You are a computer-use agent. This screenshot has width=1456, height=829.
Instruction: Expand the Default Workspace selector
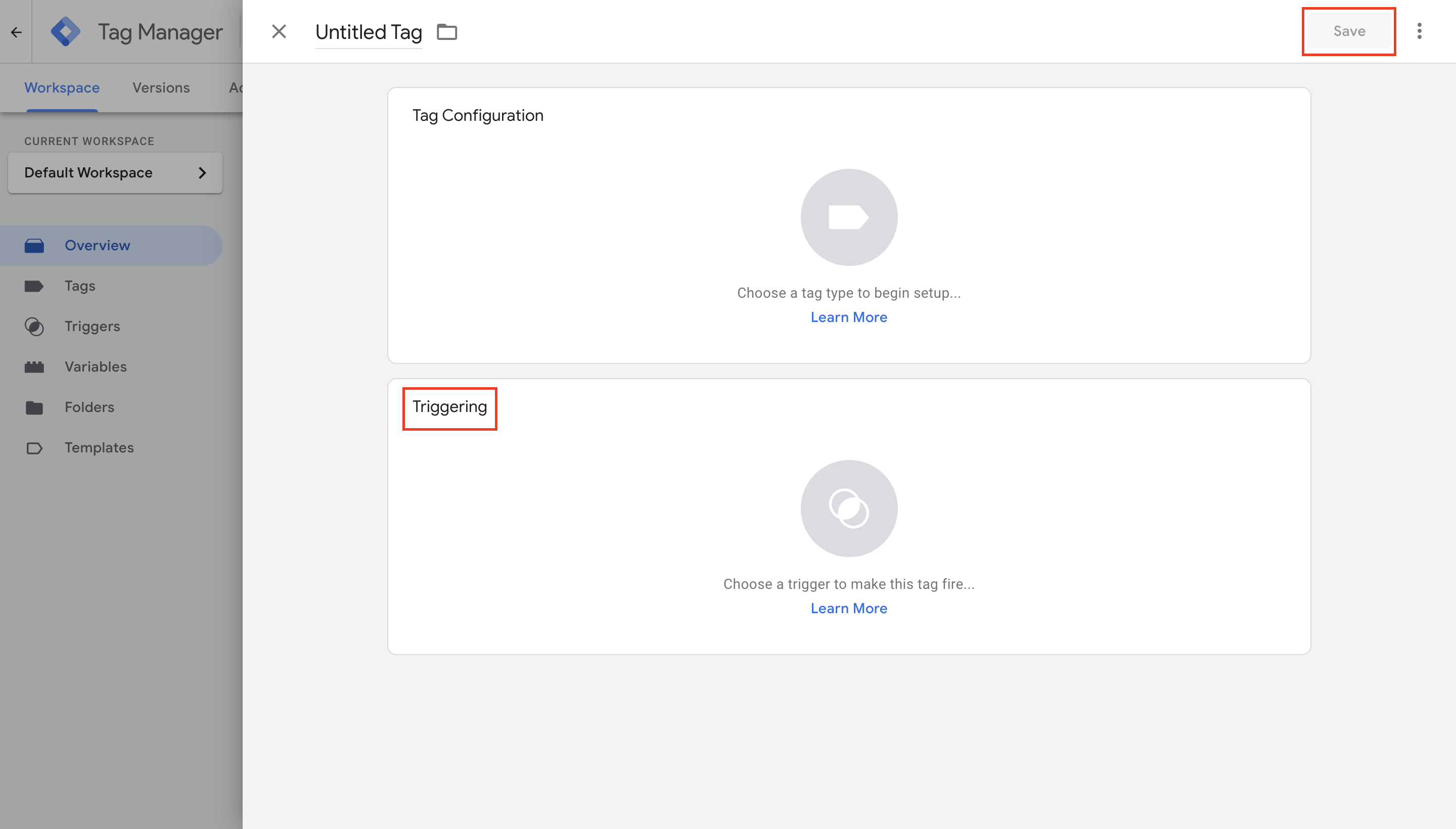(115, 172)
